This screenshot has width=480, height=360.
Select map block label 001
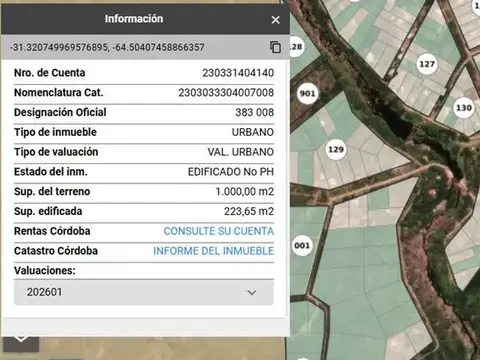coord(302,246)
